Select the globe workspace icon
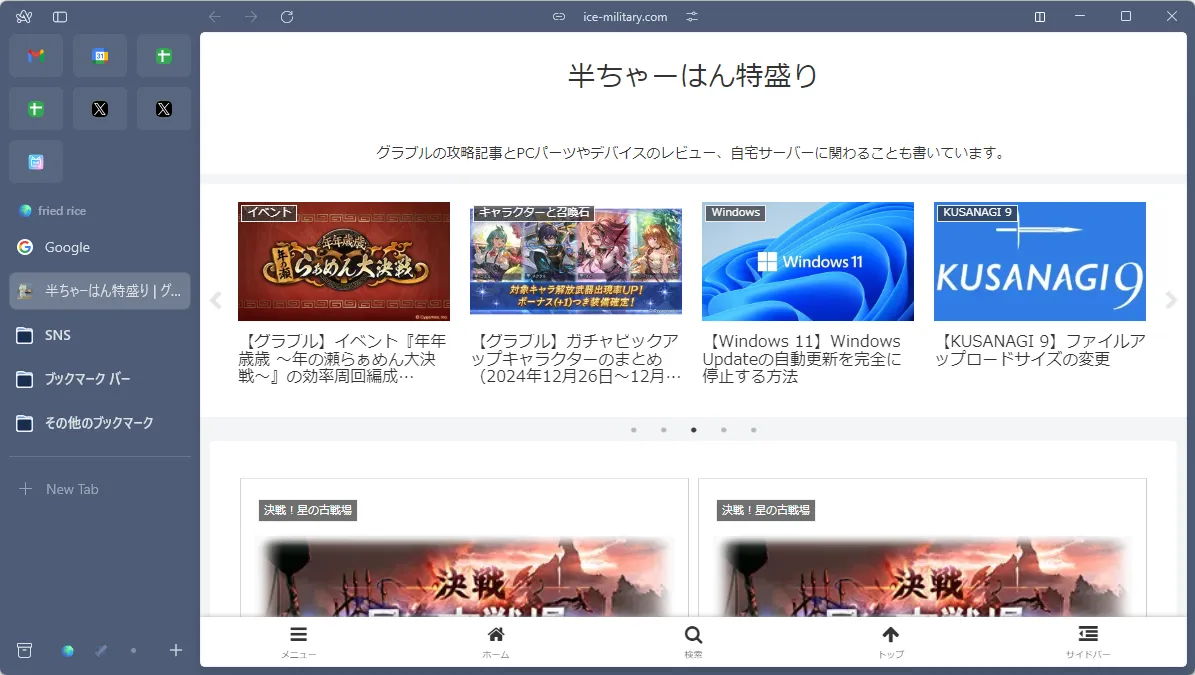 point(68,651)
